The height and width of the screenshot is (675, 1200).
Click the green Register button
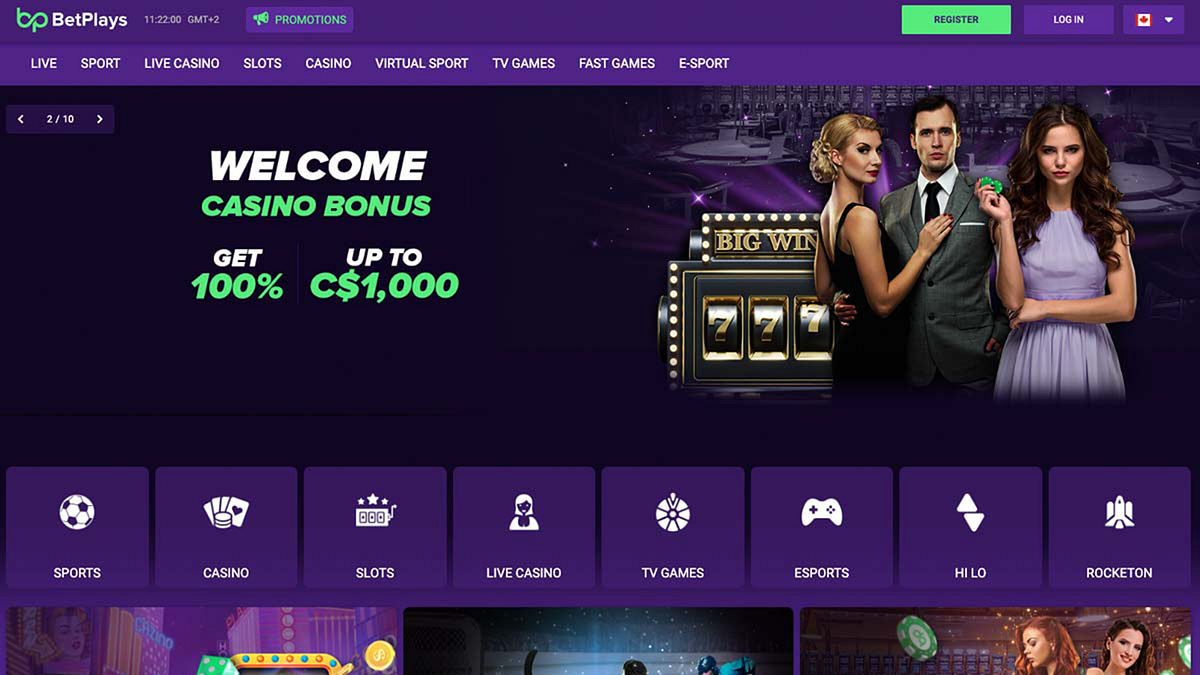pyautogui.click(x=956, y=20)
